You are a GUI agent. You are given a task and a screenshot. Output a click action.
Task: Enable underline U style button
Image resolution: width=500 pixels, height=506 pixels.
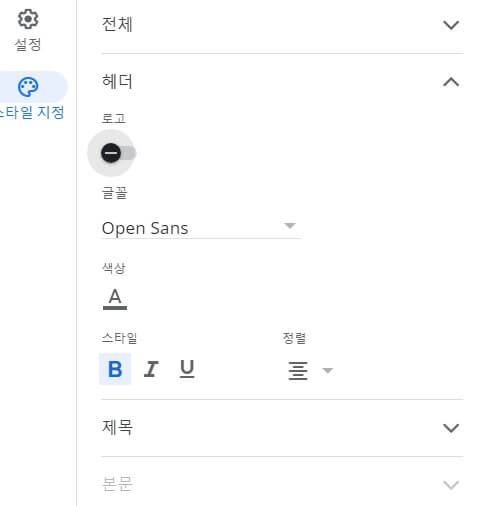187,369
